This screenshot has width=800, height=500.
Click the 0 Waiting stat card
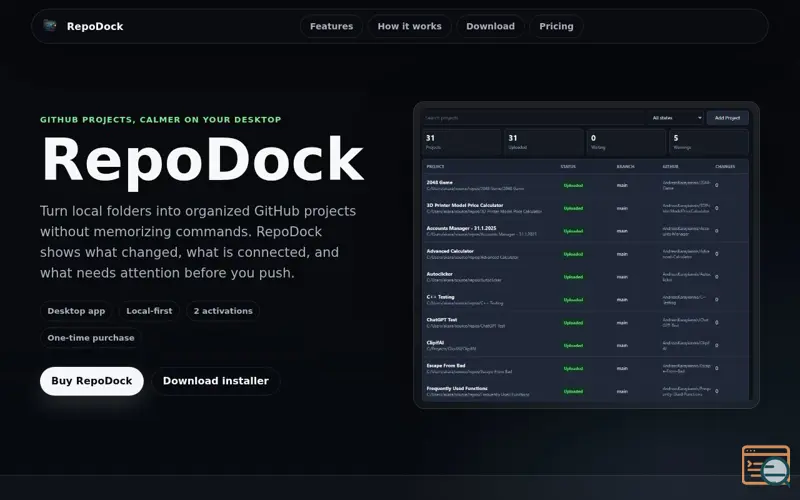point(626,142)
